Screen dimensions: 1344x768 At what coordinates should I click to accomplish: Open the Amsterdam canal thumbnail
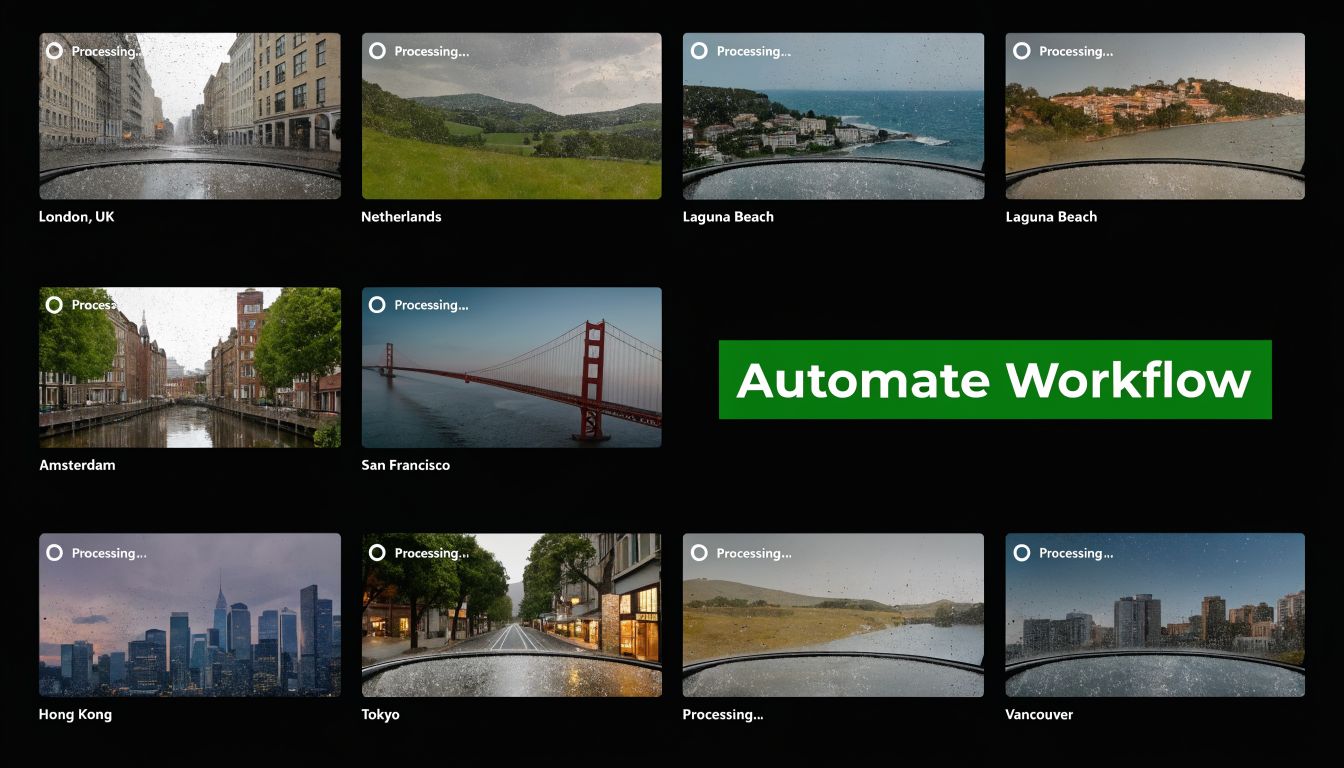point(190,368)
